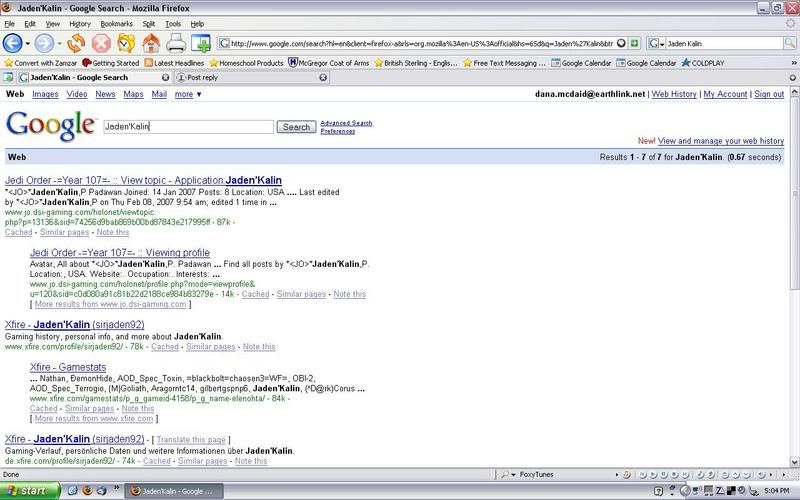Click 'Translate this page' link
This screenshot has height=500, width=800.
pos(191,439)
